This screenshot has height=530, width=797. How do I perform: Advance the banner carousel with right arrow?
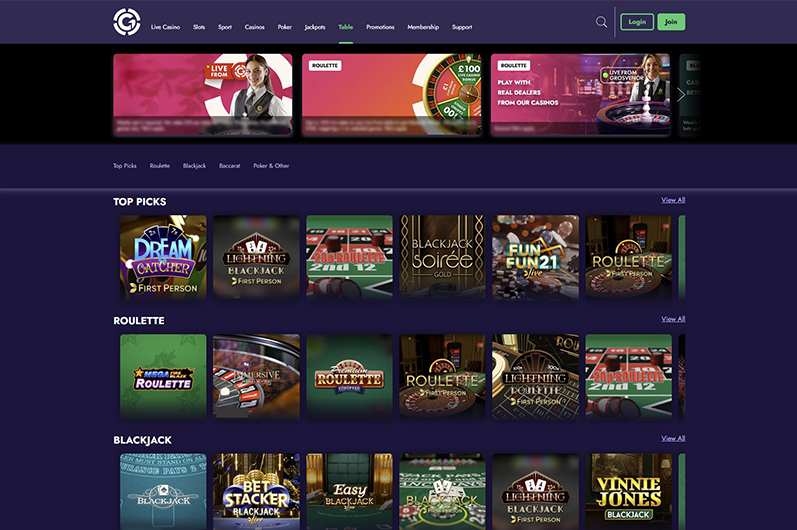tap(681, 94)
